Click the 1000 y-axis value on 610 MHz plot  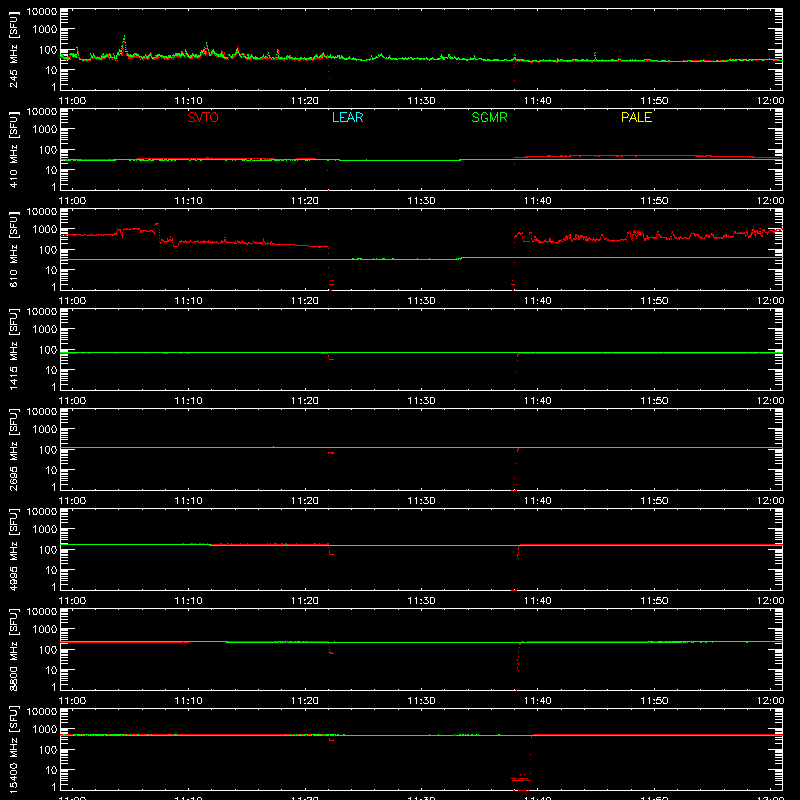point(45,230)
